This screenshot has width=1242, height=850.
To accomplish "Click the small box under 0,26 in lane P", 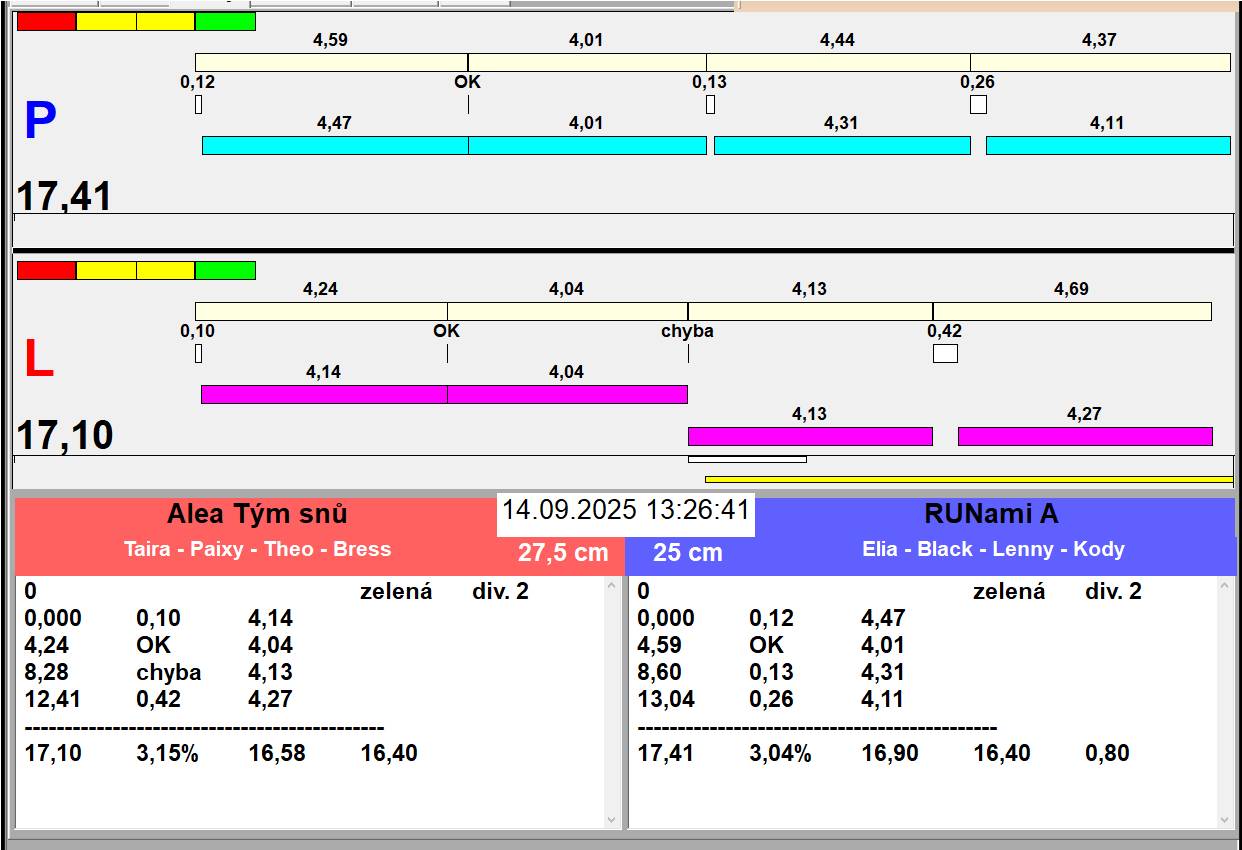I will coord(978,104).
